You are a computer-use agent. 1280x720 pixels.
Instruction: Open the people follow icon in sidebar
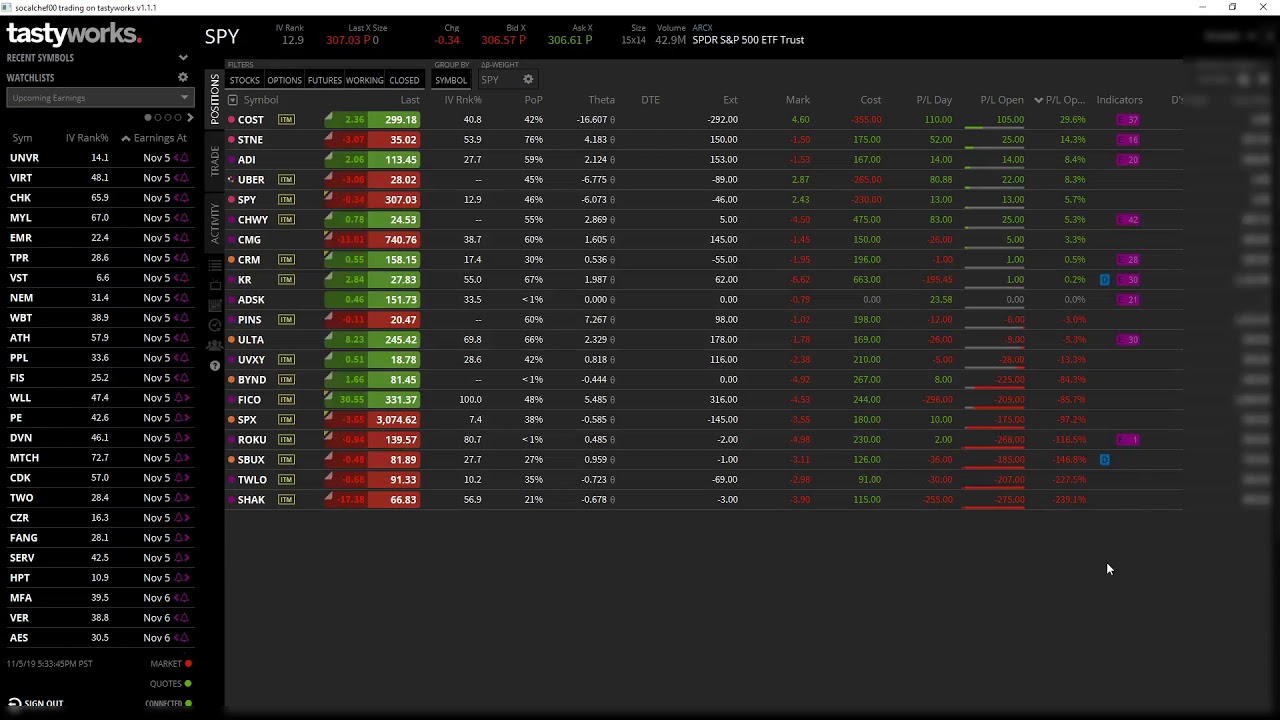pos(215,345)
